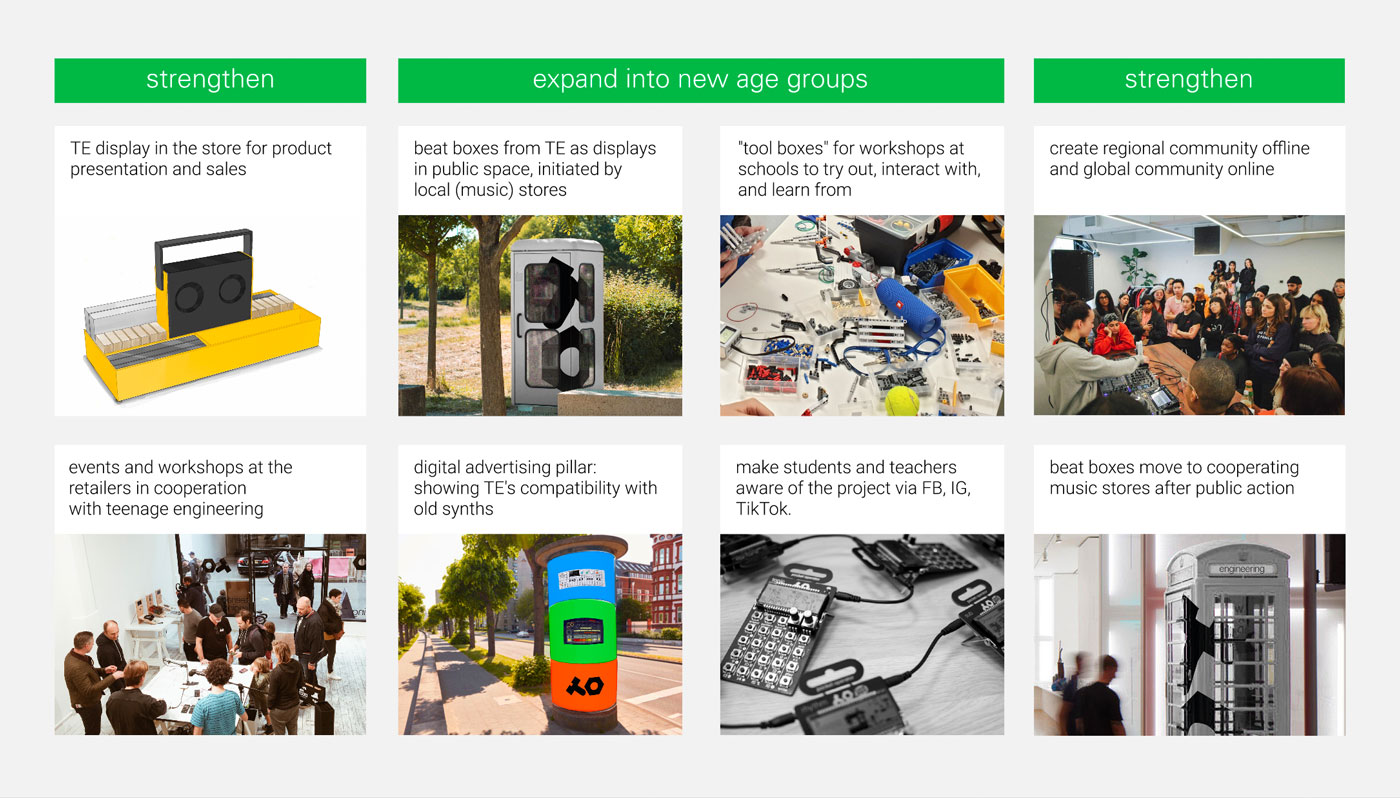Click text 'TE display in the store for product presentation and sales'
Image resolution: width=1400 pixels, height=798 pixels.
[x=201, y=159]
